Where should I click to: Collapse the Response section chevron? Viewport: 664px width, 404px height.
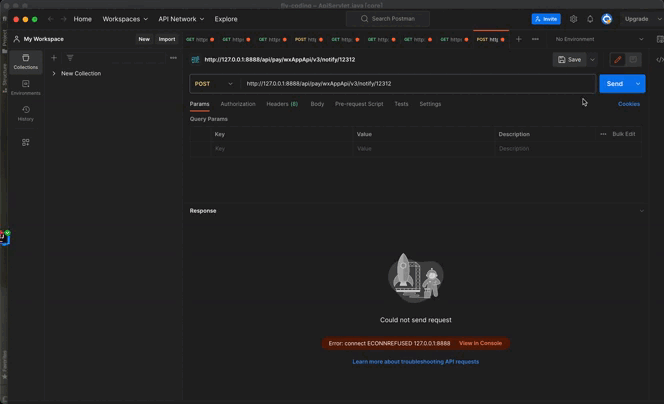pos(642,211)
